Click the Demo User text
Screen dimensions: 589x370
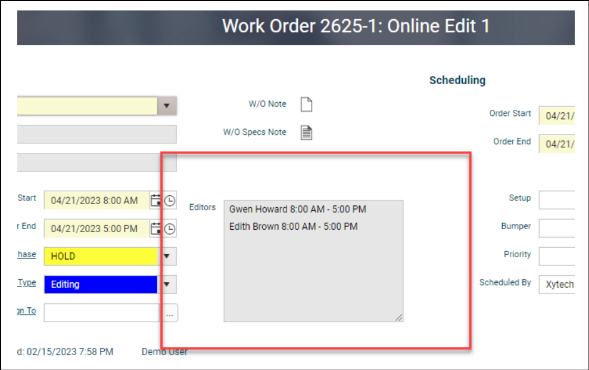click(164, 352)
